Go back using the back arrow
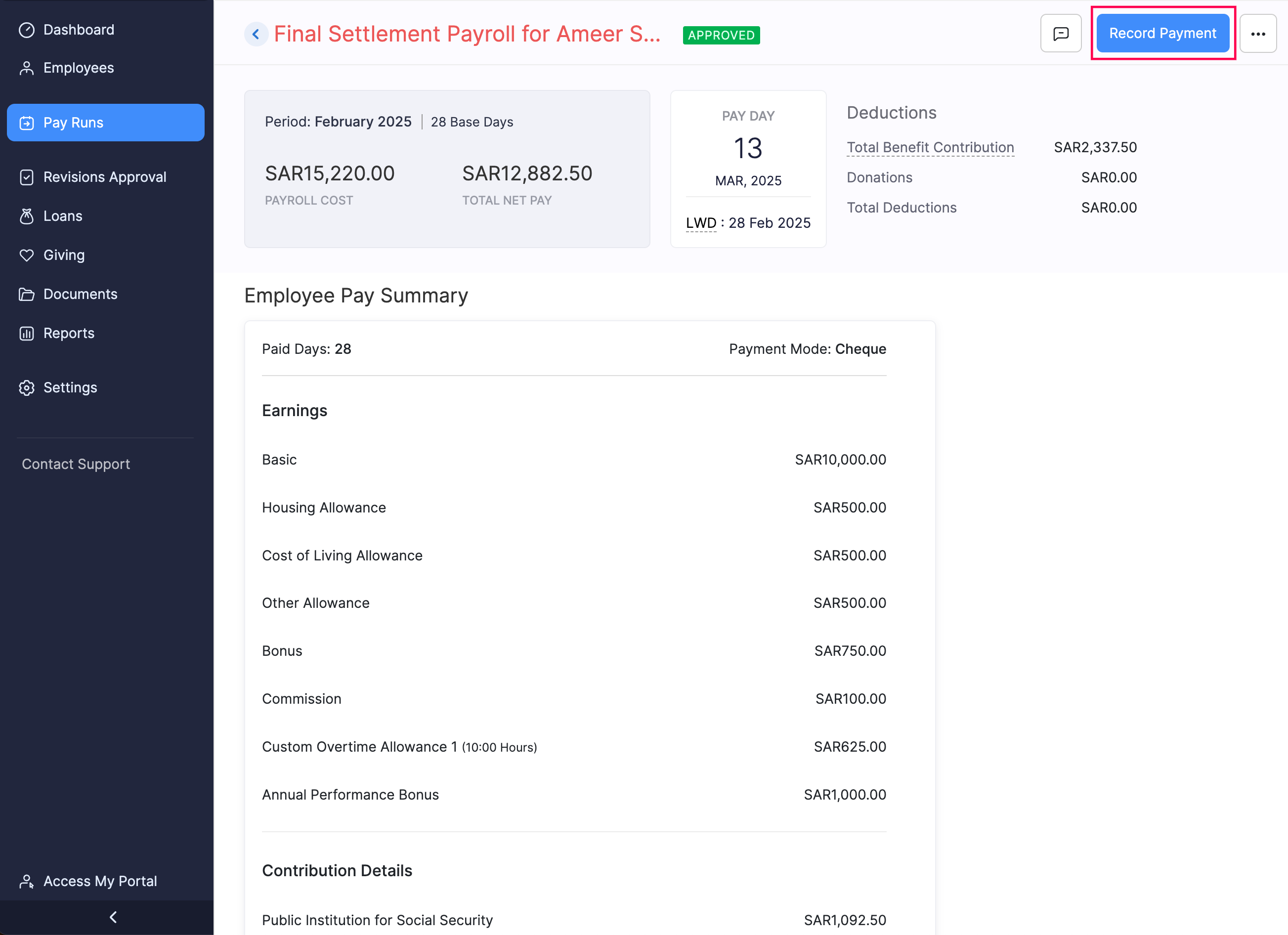Image resolution: width=1288 pixels, height=935 pixels. click(x=256, y=34)
